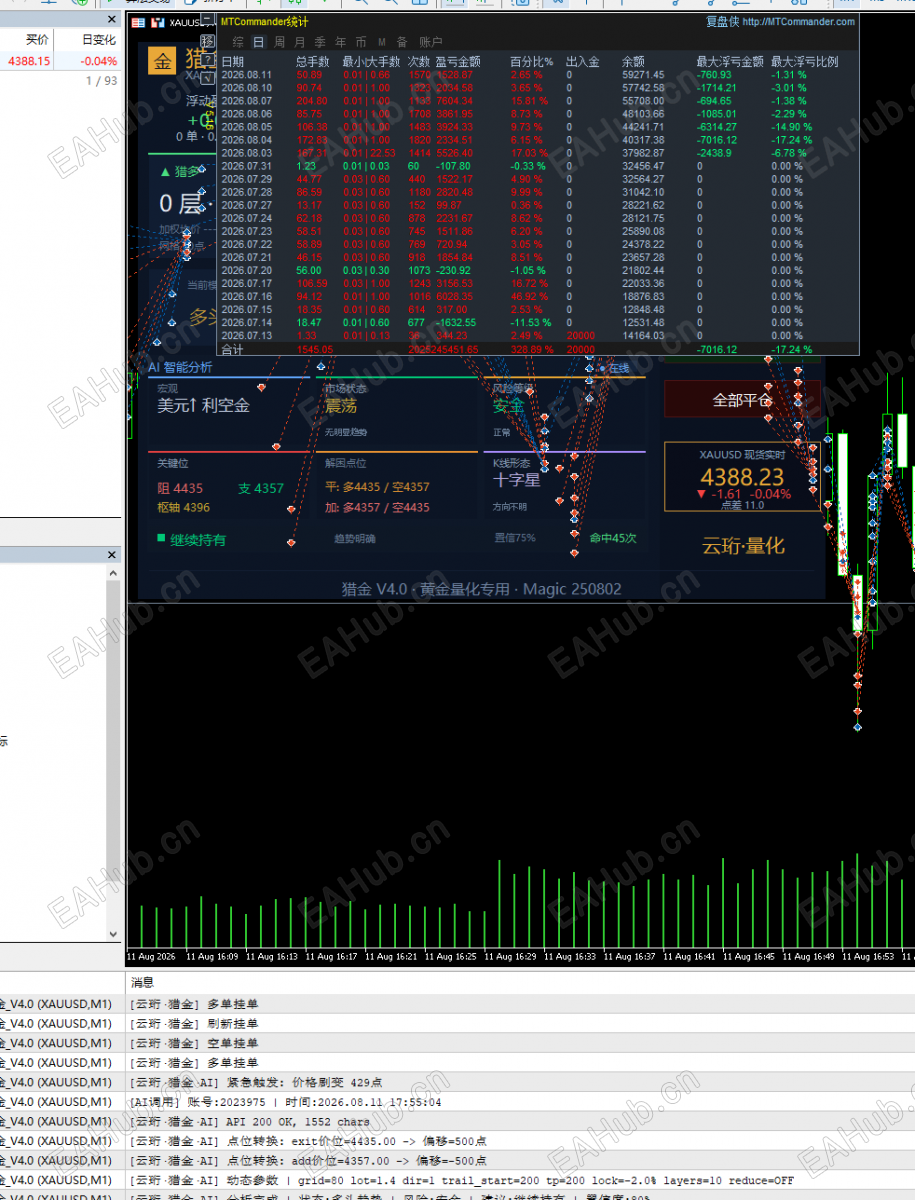915x1200 pixels.
Task: Select the 4388.15 bid price cell
Action: coord(29,61)
